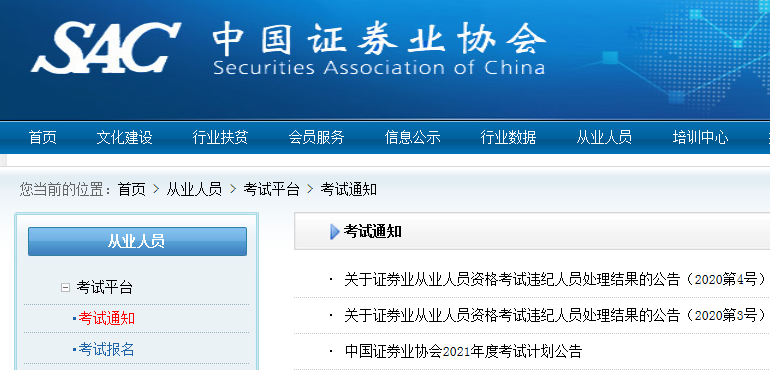Collapse the 考试平台 tree node
This screenshot has height=370, width=770.
tap(65, 287)
